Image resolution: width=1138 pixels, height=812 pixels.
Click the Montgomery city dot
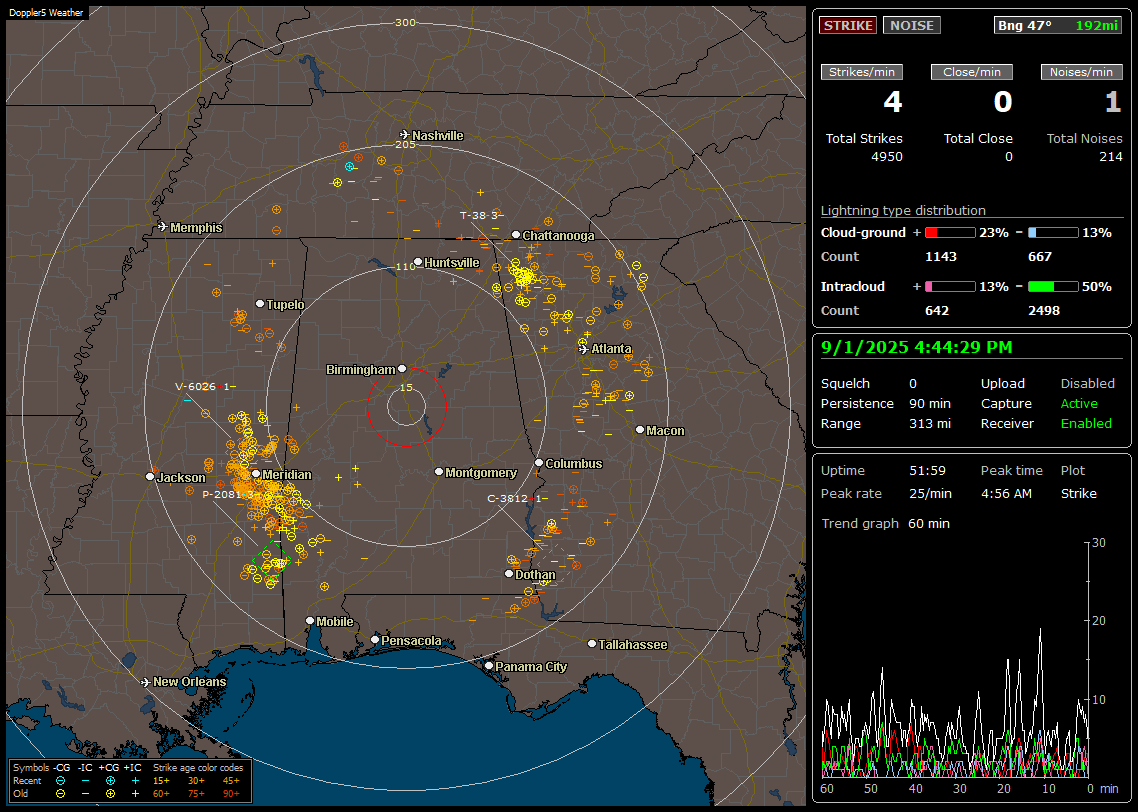(439, 472)
